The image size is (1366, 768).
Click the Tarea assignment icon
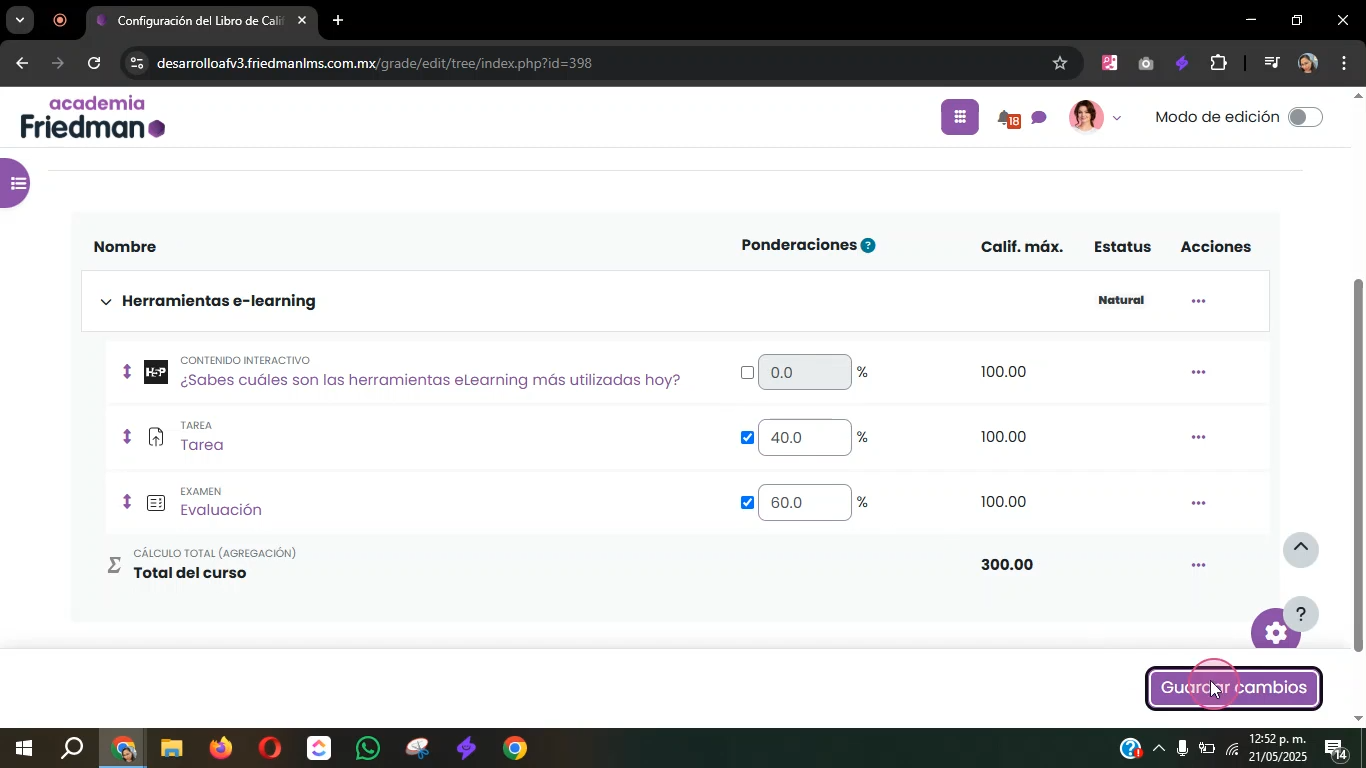(x=156, y=437)
